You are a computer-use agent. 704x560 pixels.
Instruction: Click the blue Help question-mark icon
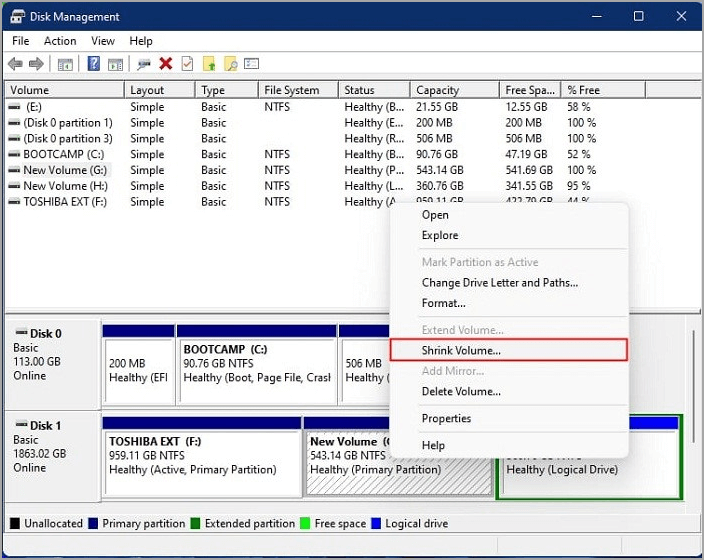93,64
